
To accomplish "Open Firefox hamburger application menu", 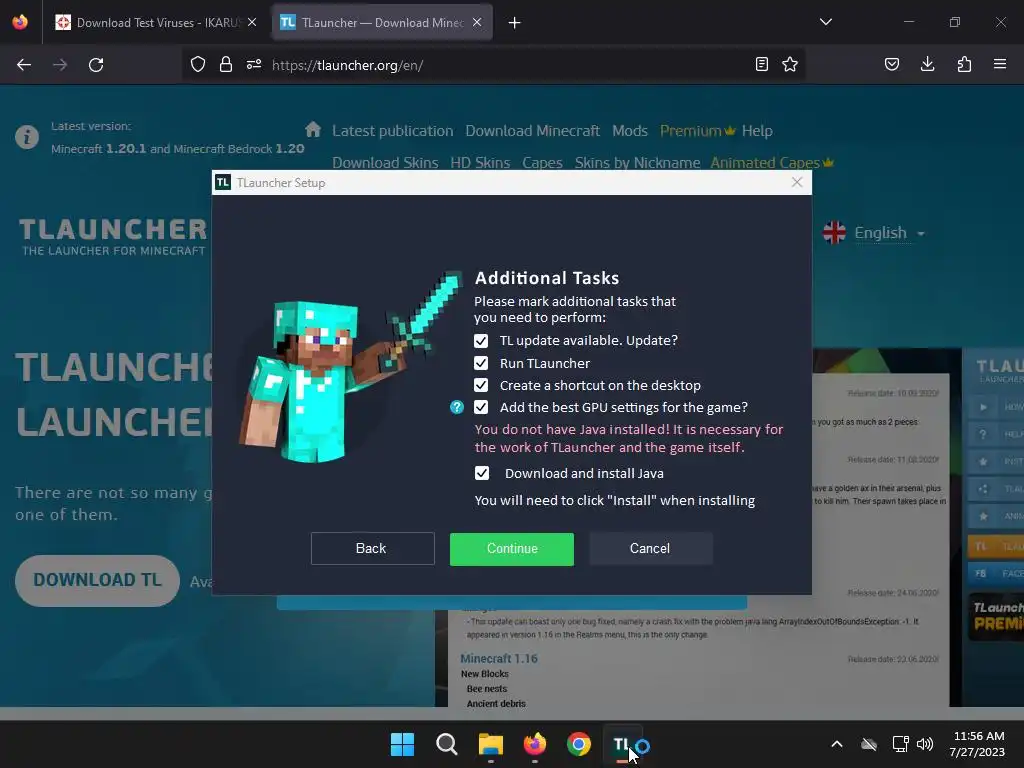I will click(x=1000, y=64).
